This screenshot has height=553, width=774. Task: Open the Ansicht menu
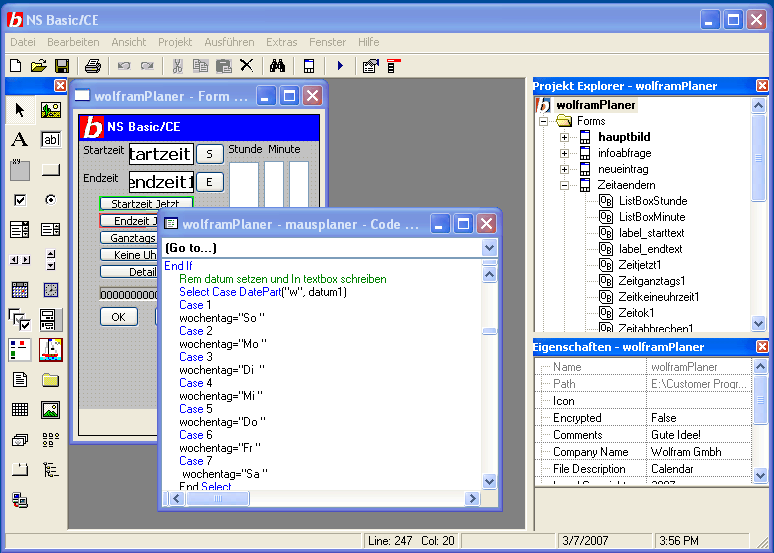(x=128, y=42)
